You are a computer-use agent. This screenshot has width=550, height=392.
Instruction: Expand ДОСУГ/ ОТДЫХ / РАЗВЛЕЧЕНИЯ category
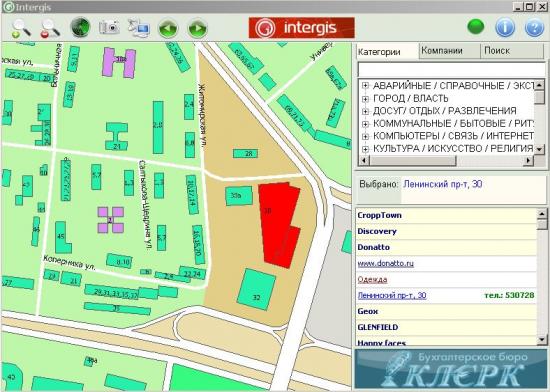click(365, 111)
